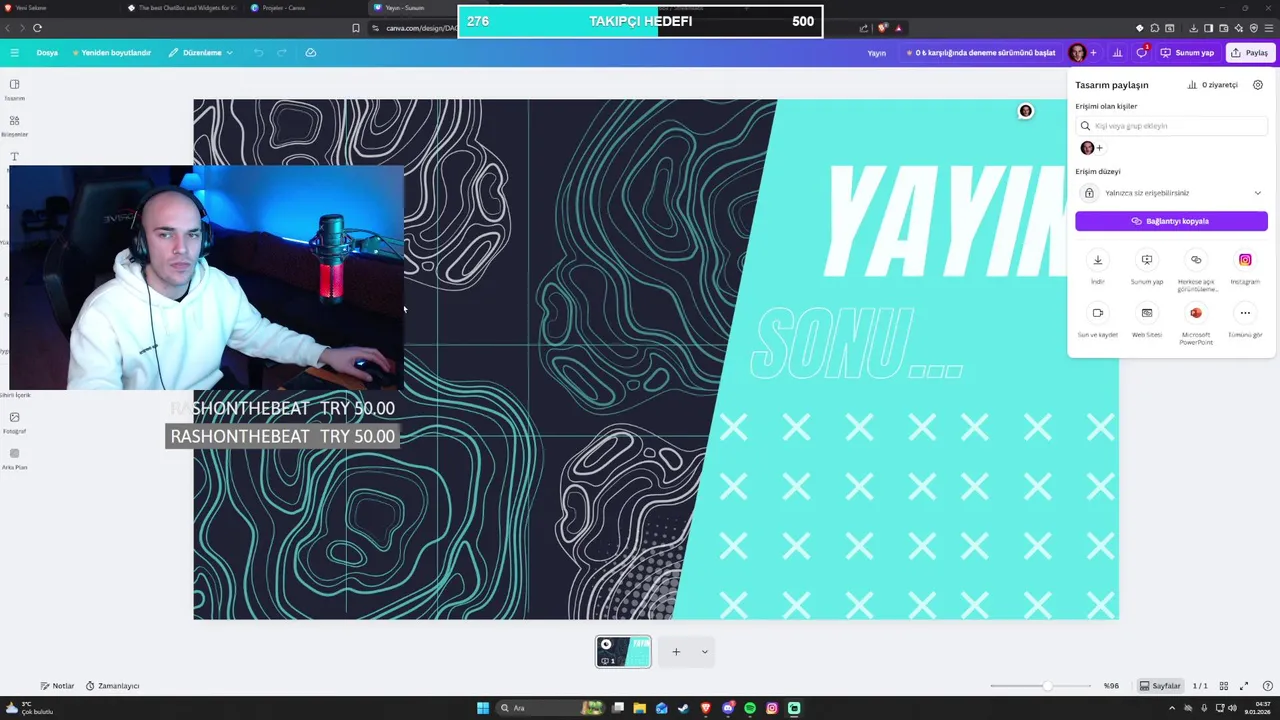This screenshot has height=720, width=1280.
Task: Open the Tasarım panel in the sidebar
Action: (14, 90)
